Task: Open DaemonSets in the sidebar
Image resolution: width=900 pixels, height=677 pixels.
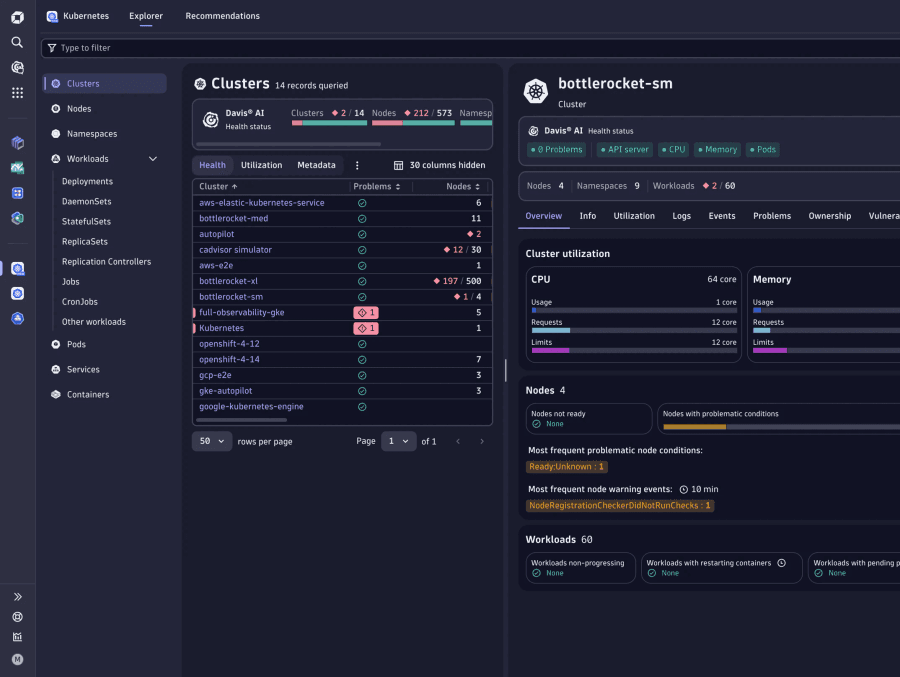Action: 87,202
